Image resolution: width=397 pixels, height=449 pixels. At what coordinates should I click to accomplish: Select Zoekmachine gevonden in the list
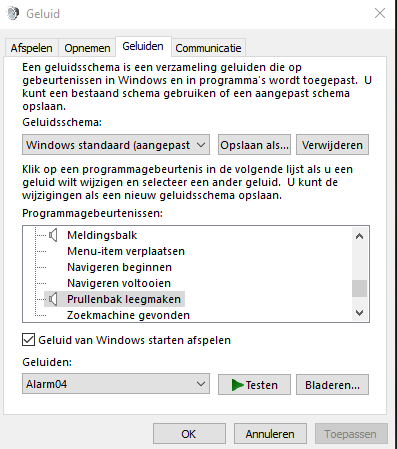coord(128,315)
